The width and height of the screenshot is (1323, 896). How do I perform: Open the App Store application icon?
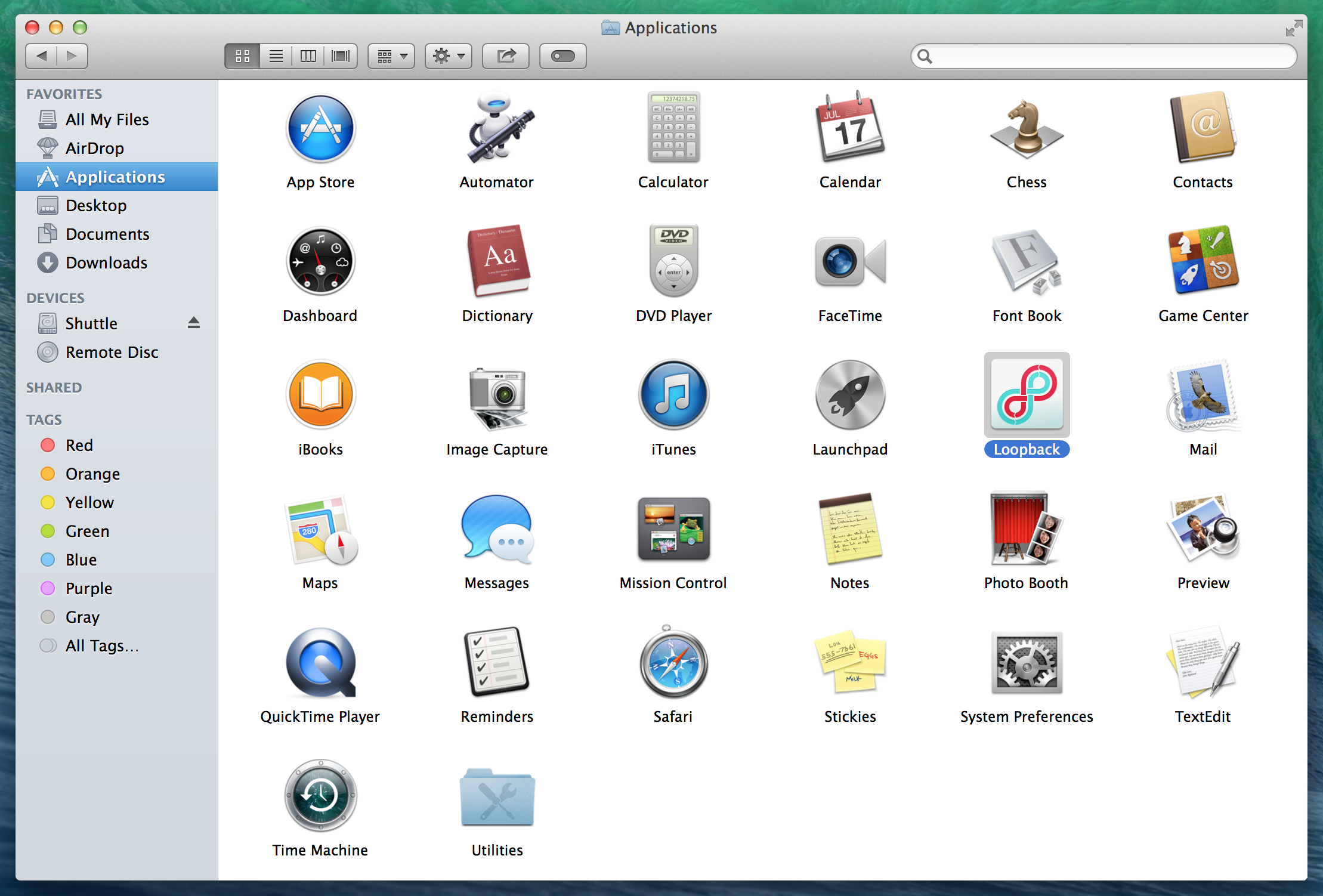click(x=320, y=128)
